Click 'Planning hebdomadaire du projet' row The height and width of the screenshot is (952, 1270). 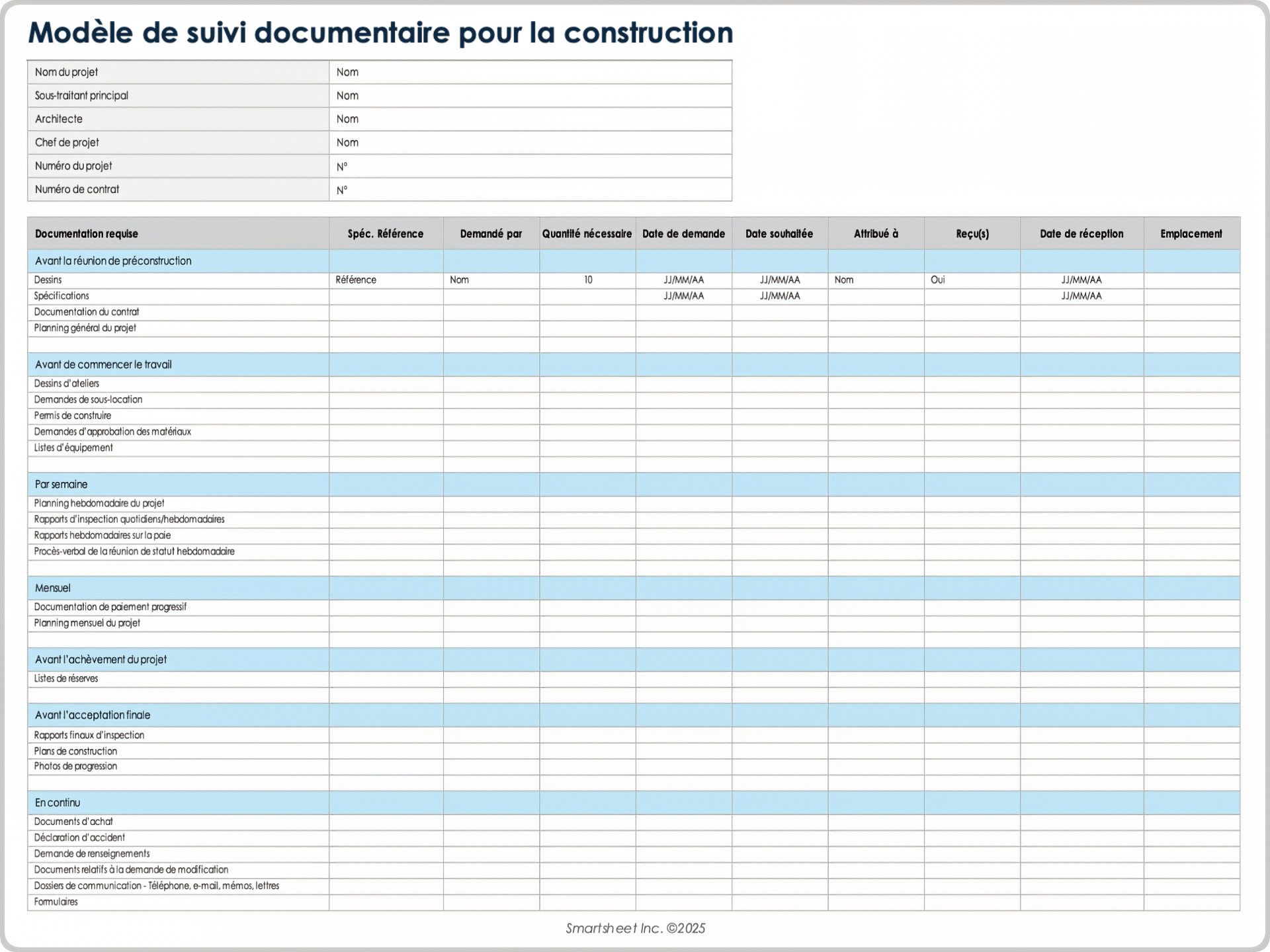634,504
